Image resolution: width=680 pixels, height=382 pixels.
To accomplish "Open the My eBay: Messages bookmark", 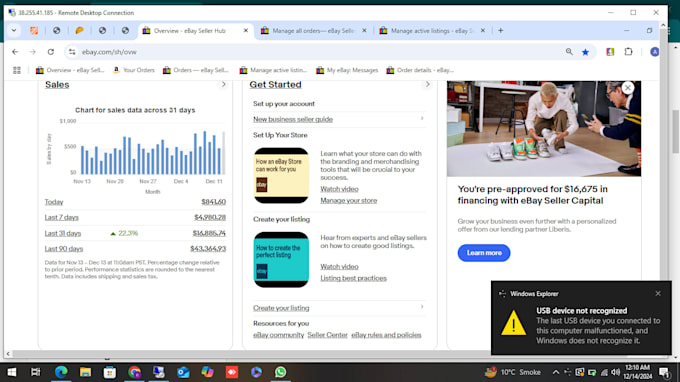I will click(x=347, y=70).
